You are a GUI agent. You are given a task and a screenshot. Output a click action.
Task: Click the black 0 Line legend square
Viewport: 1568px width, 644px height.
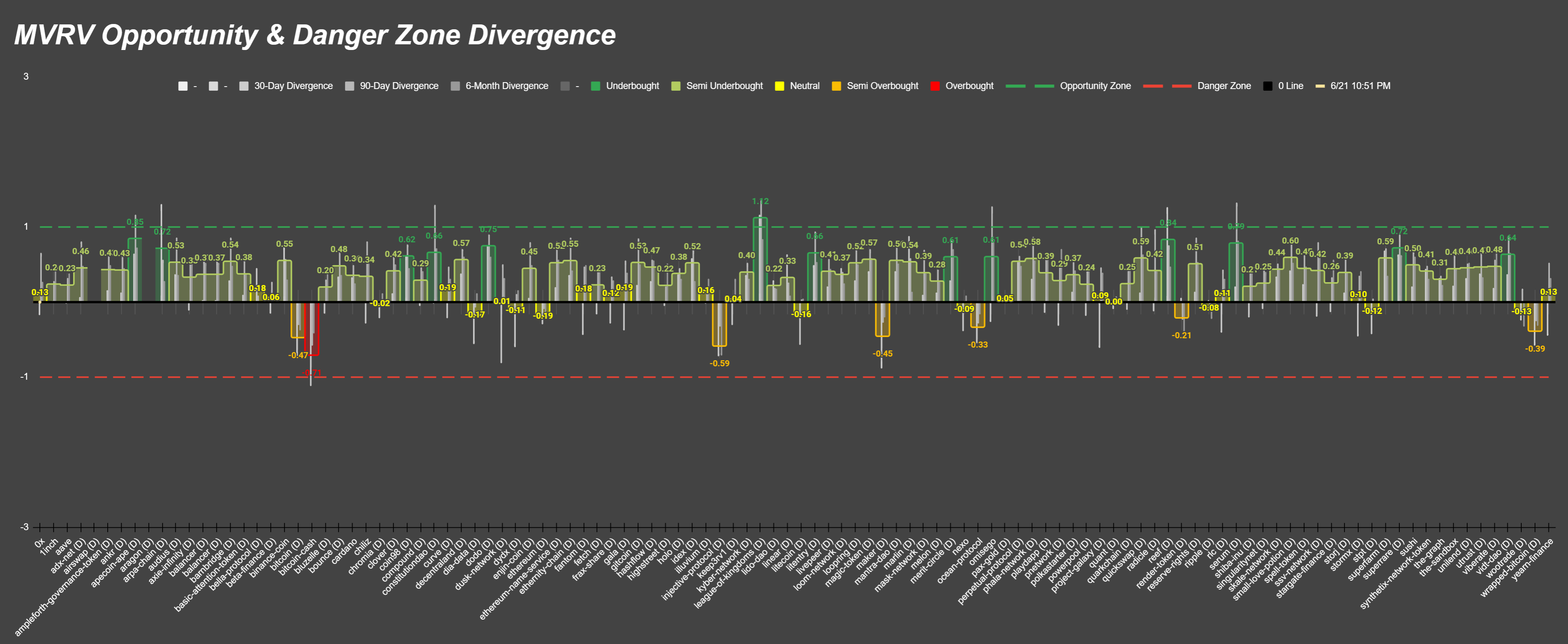(1267, 86)
